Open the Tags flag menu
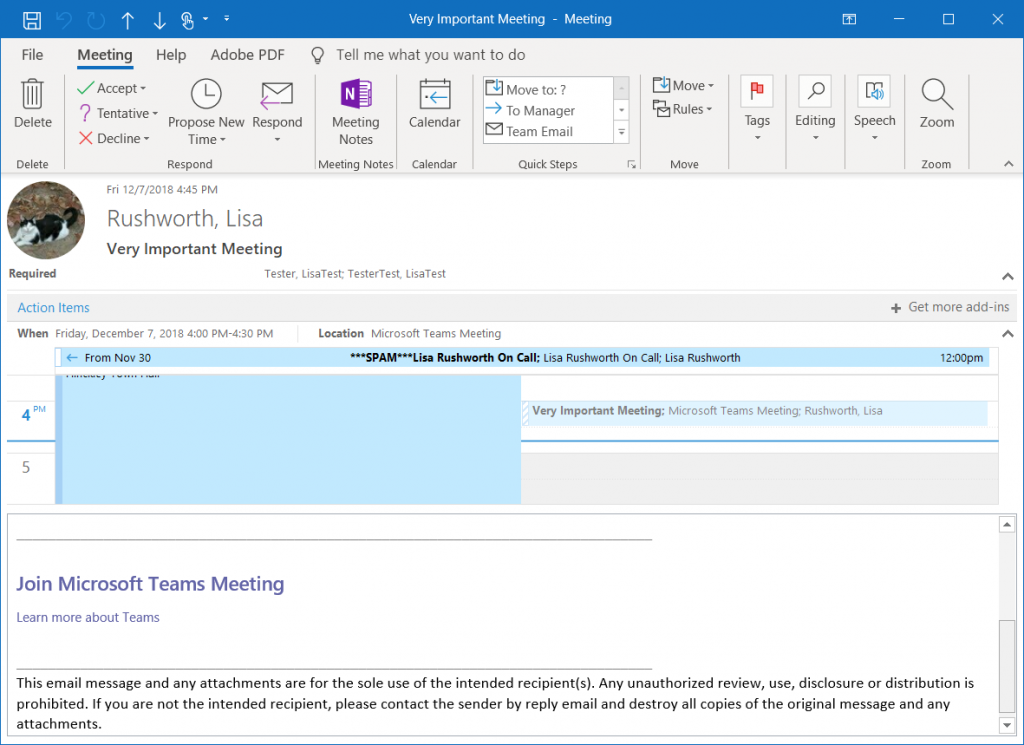Viewport: 1024px width, 745px height. click(x=757, y=110)
